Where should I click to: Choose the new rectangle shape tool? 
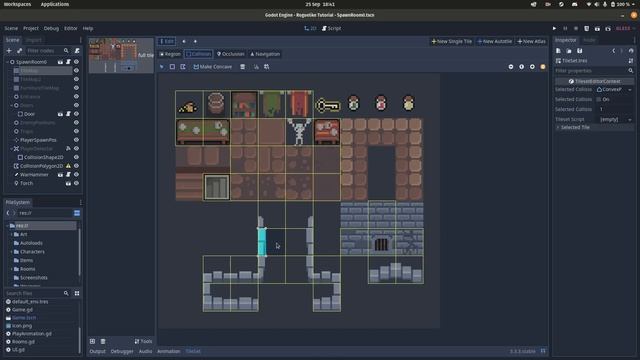click(172, 67)
